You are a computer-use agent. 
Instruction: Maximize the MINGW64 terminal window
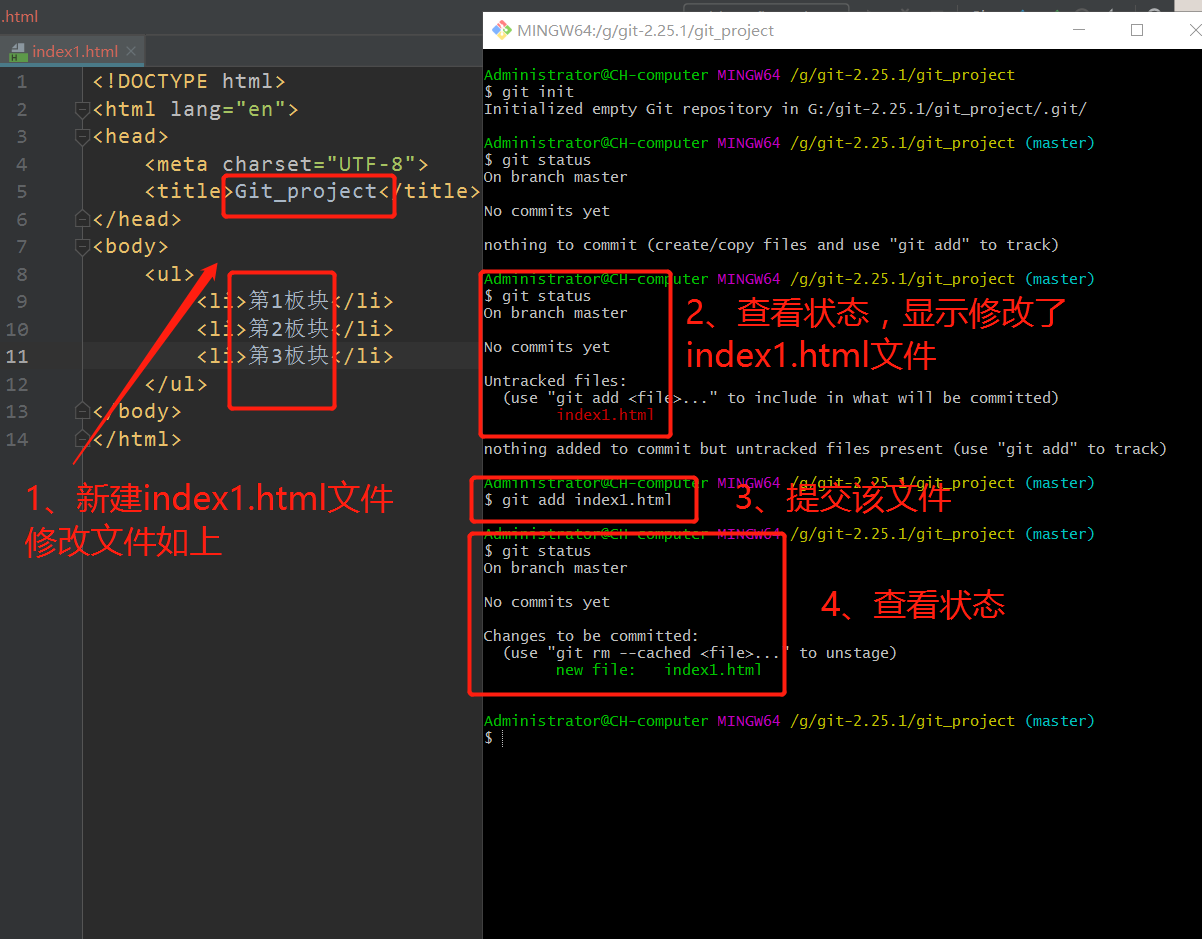pos(1137,30)
